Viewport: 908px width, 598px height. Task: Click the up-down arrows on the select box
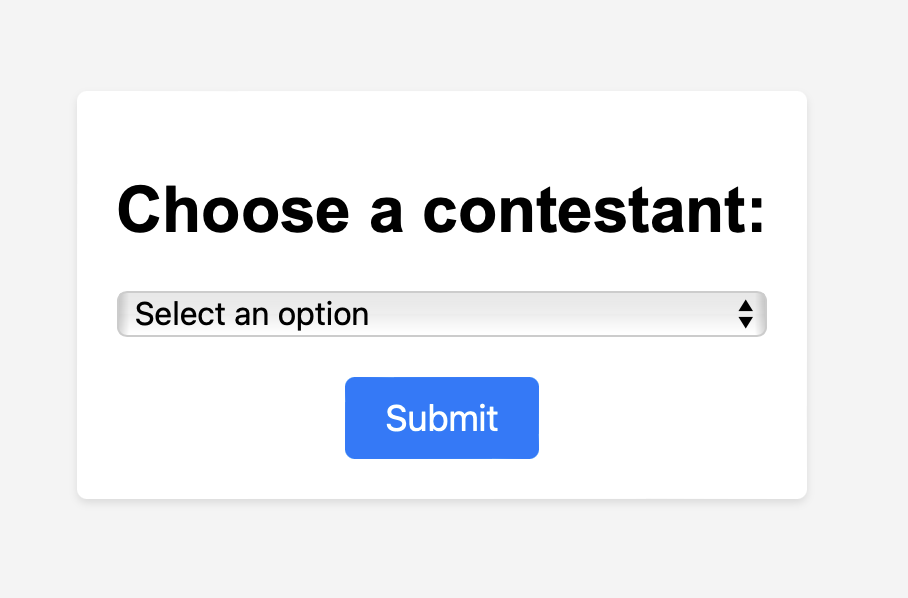click(745, 314)
